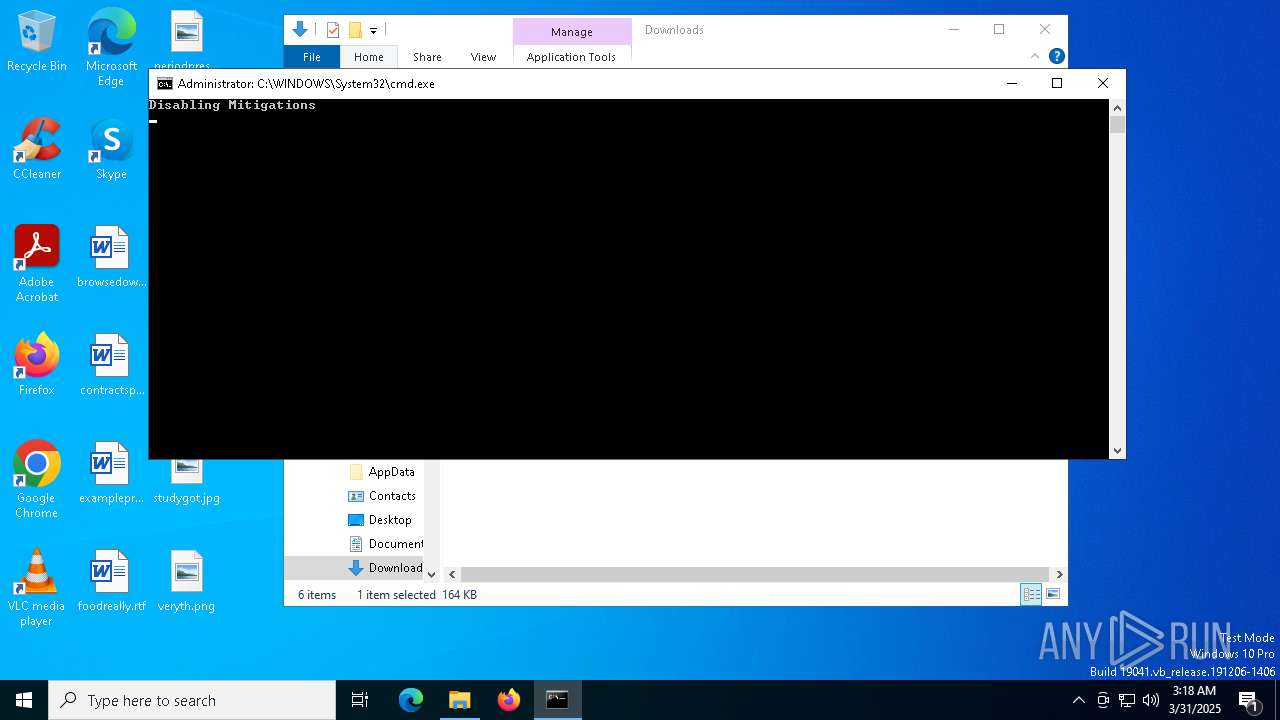Click the Manage contextual tab header

[572, 32]
